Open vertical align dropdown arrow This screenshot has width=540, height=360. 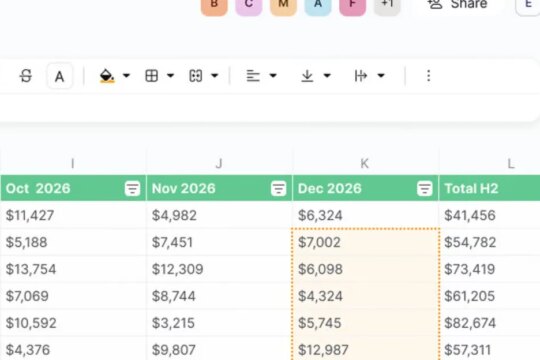point(327,75)
